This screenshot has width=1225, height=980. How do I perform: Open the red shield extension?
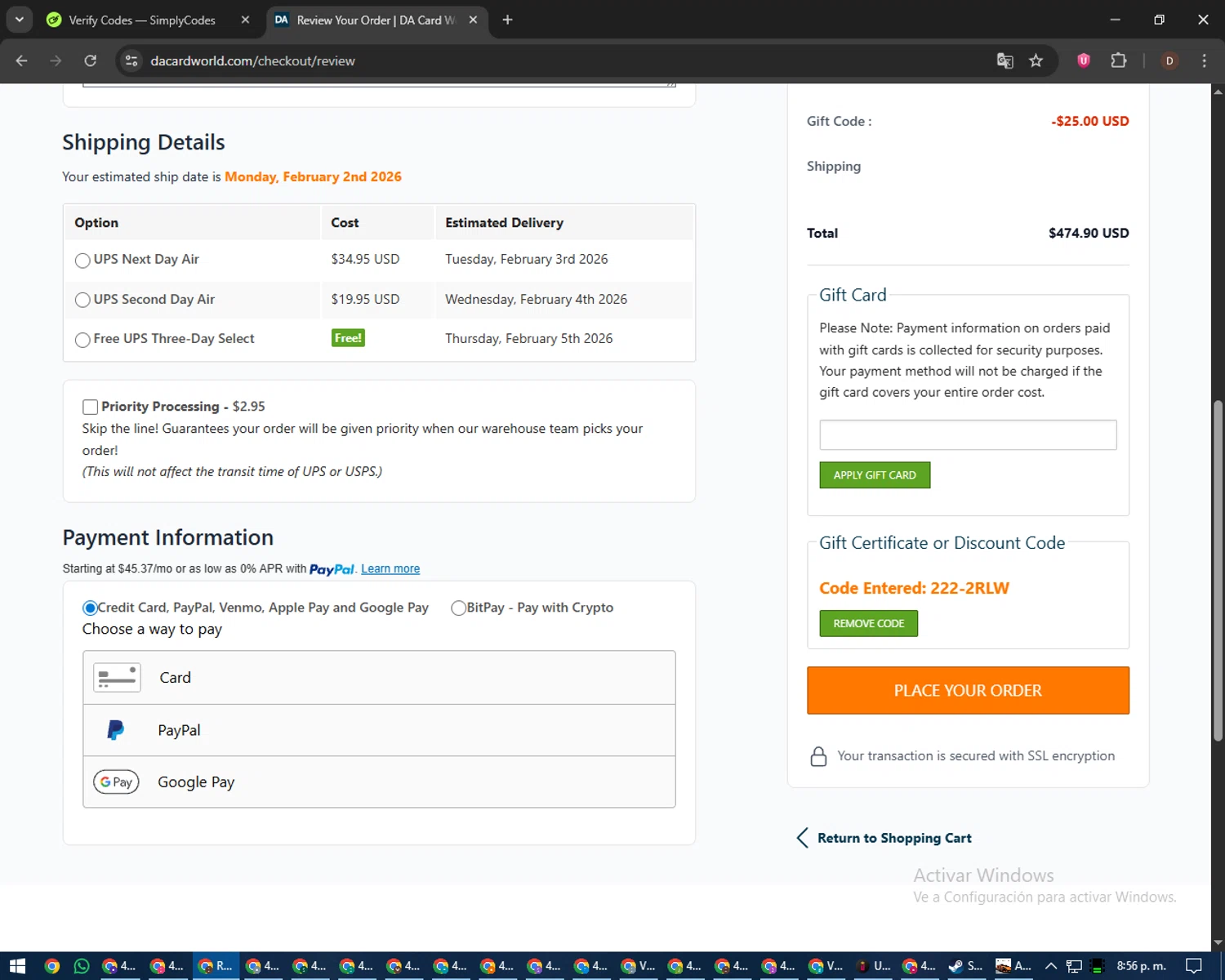(x=1084, y=60)
